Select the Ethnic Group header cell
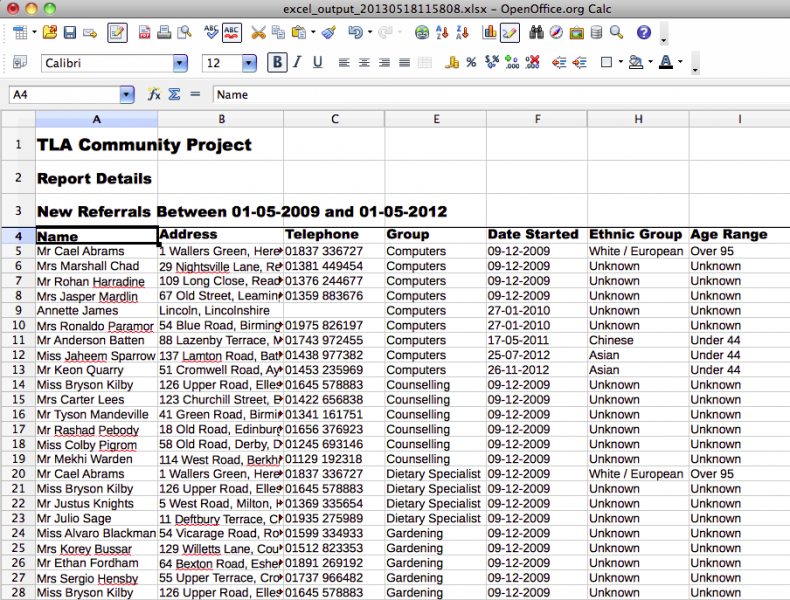Viewport: 790px width, 600px height. pos(638,235)
